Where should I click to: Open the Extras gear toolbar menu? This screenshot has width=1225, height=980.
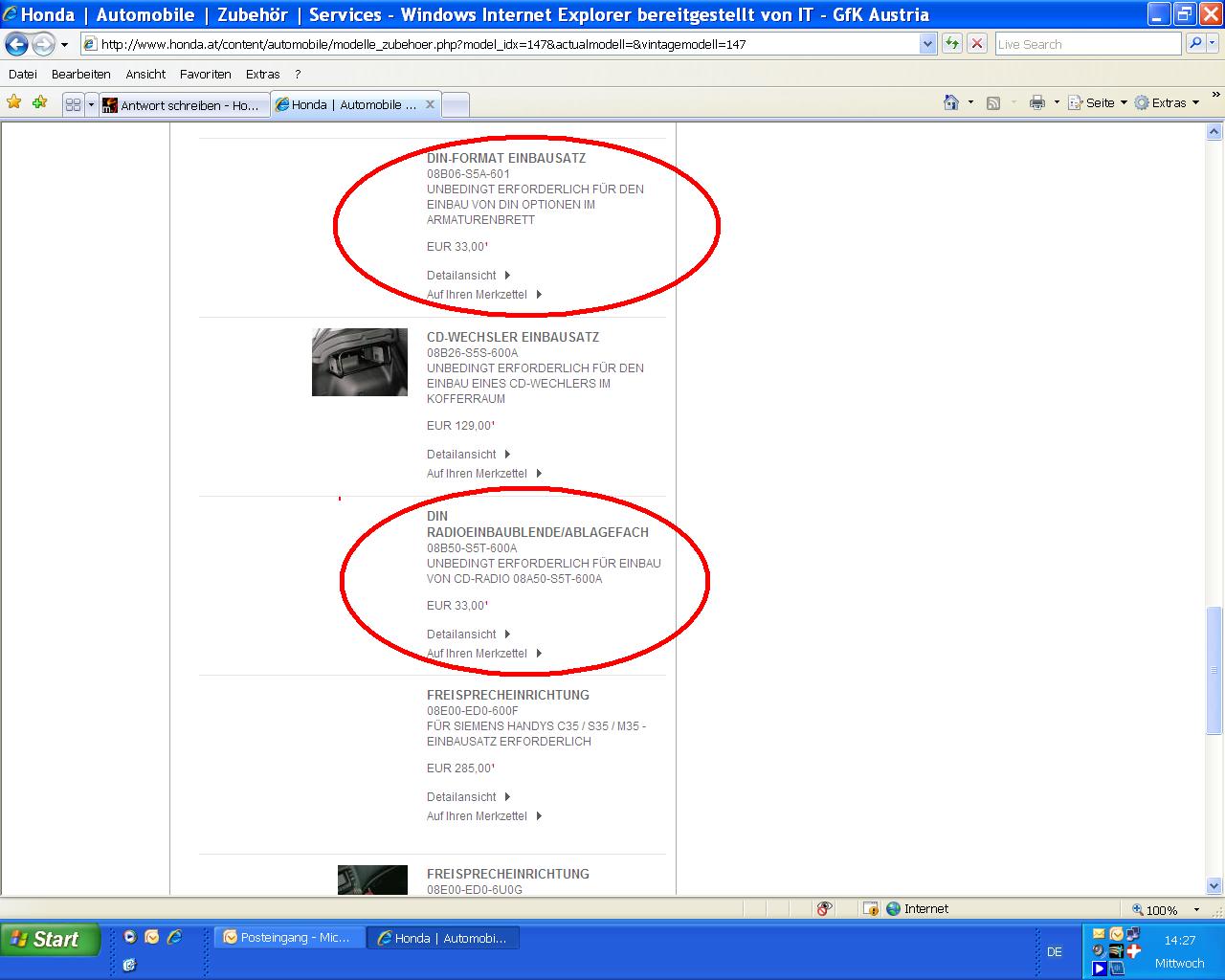[x=1167, y=102]
